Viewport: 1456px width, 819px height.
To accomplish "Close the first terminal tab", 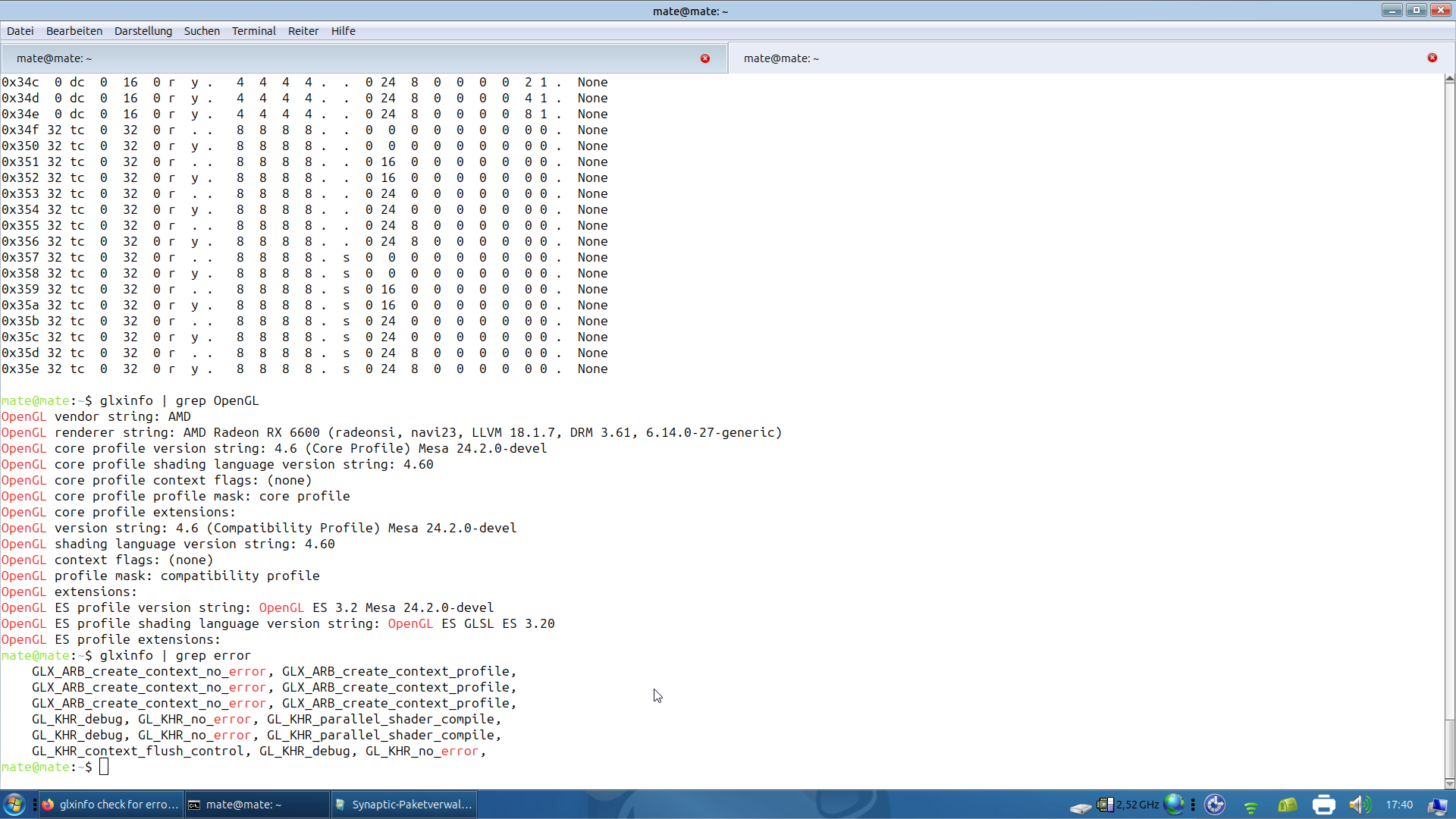I will point(704,58).
